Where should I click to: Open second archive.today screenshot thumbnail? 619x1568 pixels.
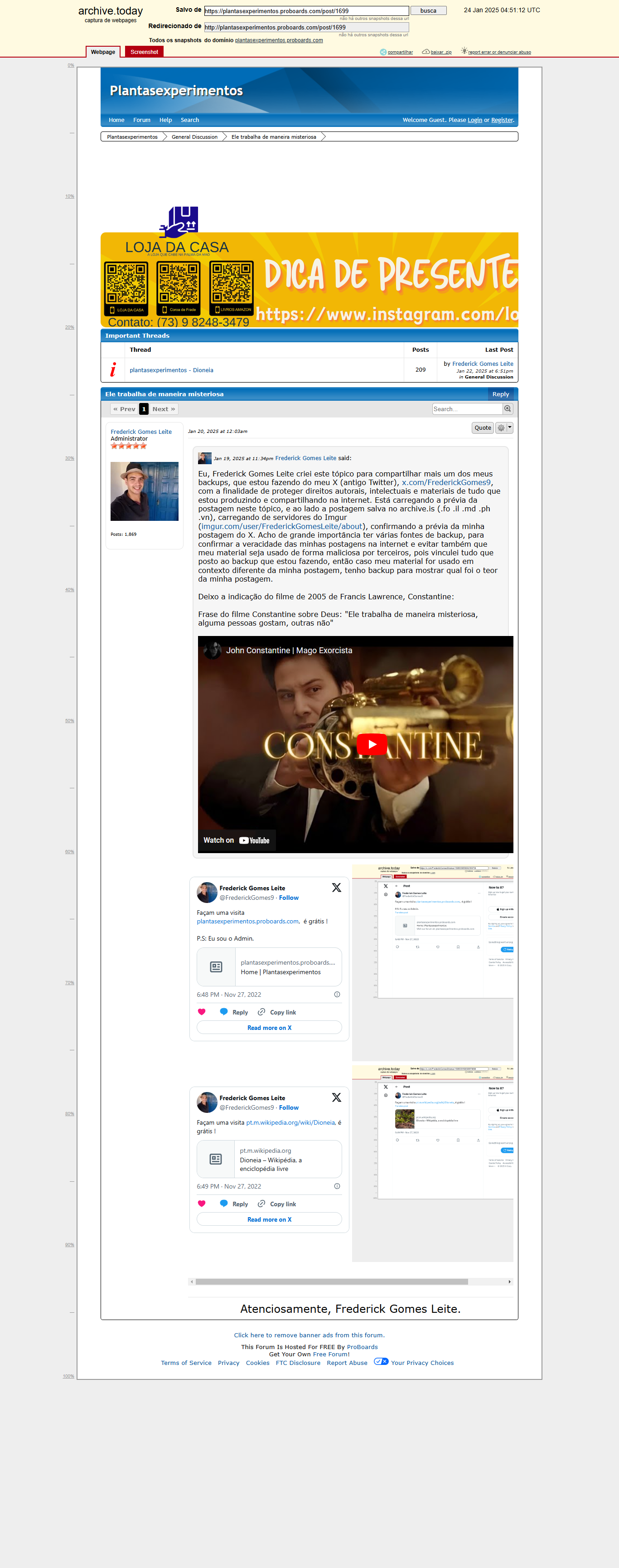[x=433, y=1163]
